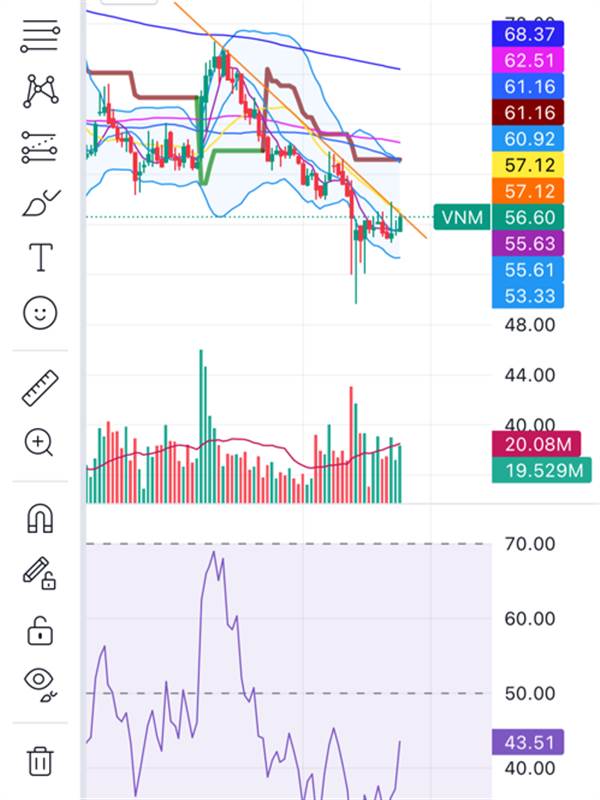This screenshot has height=800, width=600.
Task: Click the RSI line peak near 70
Action: [x=213, y=554]
